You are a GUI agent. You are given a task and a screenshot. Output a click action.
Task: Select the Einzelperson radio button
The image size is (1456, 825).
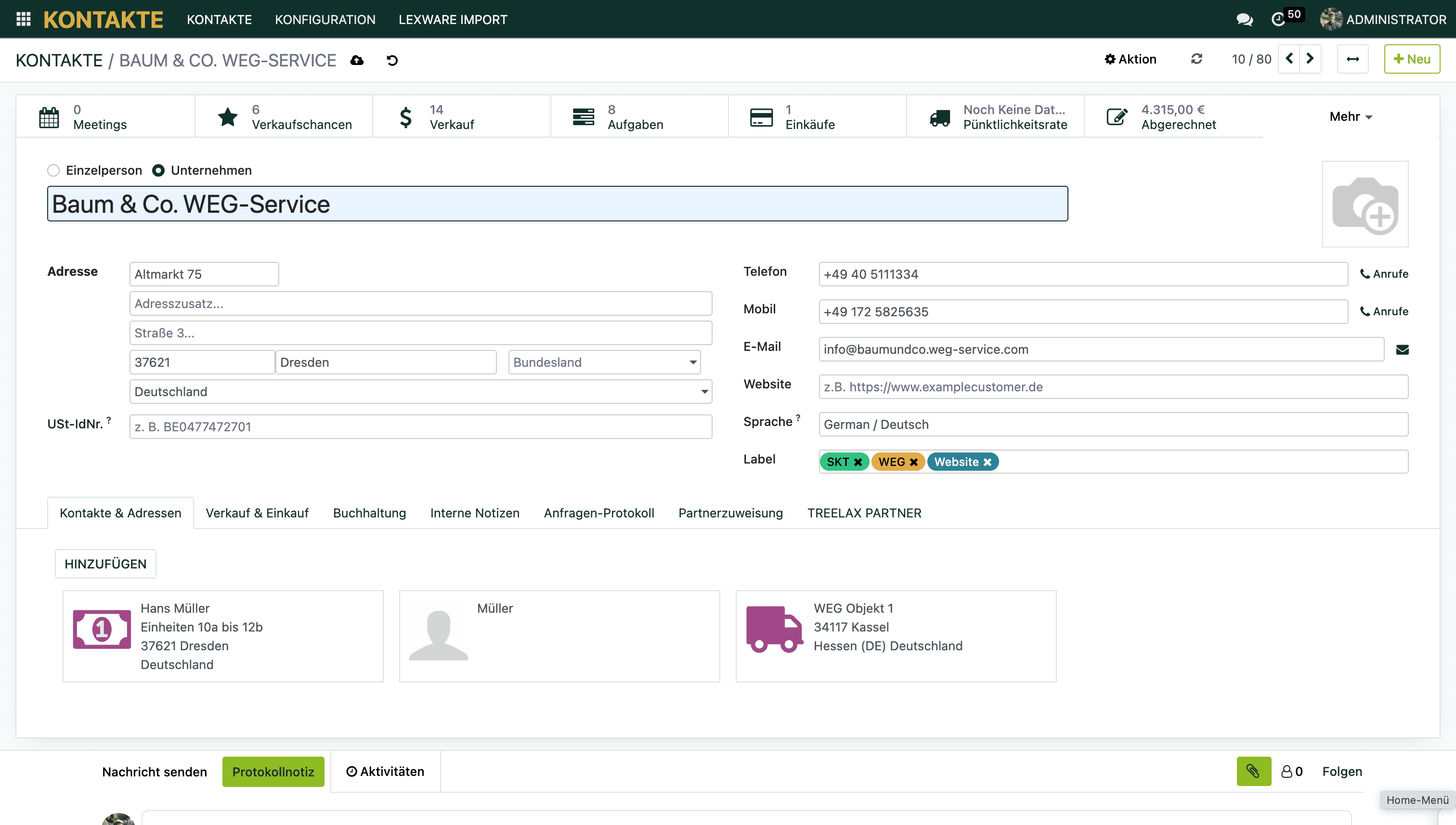(53, 170)
